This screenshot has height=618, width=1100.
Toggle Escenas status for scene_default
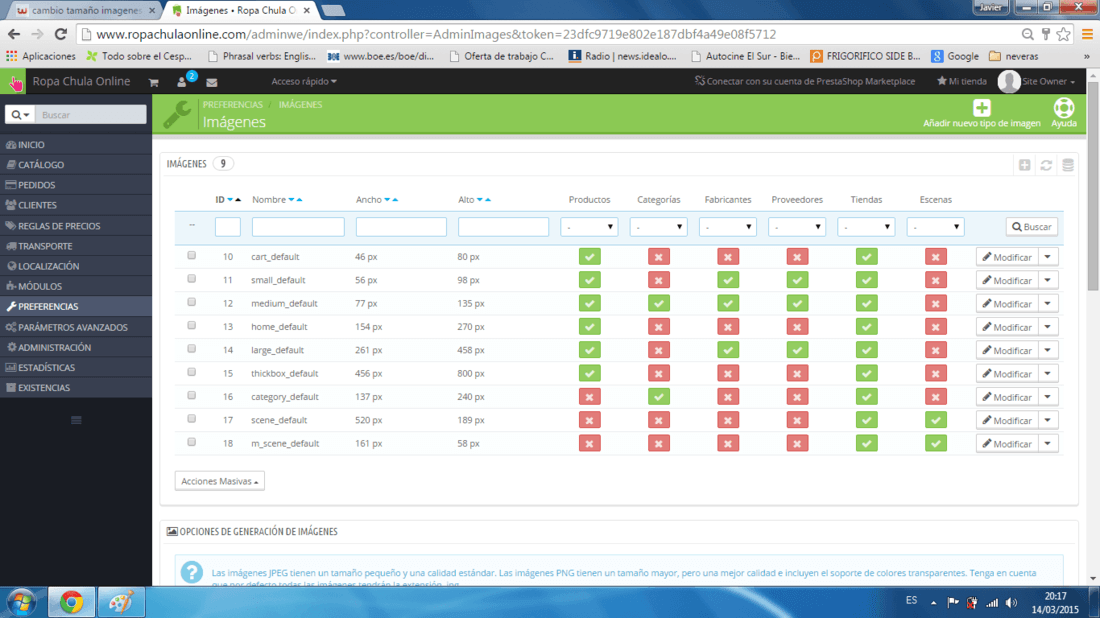[x=935, y=420]
